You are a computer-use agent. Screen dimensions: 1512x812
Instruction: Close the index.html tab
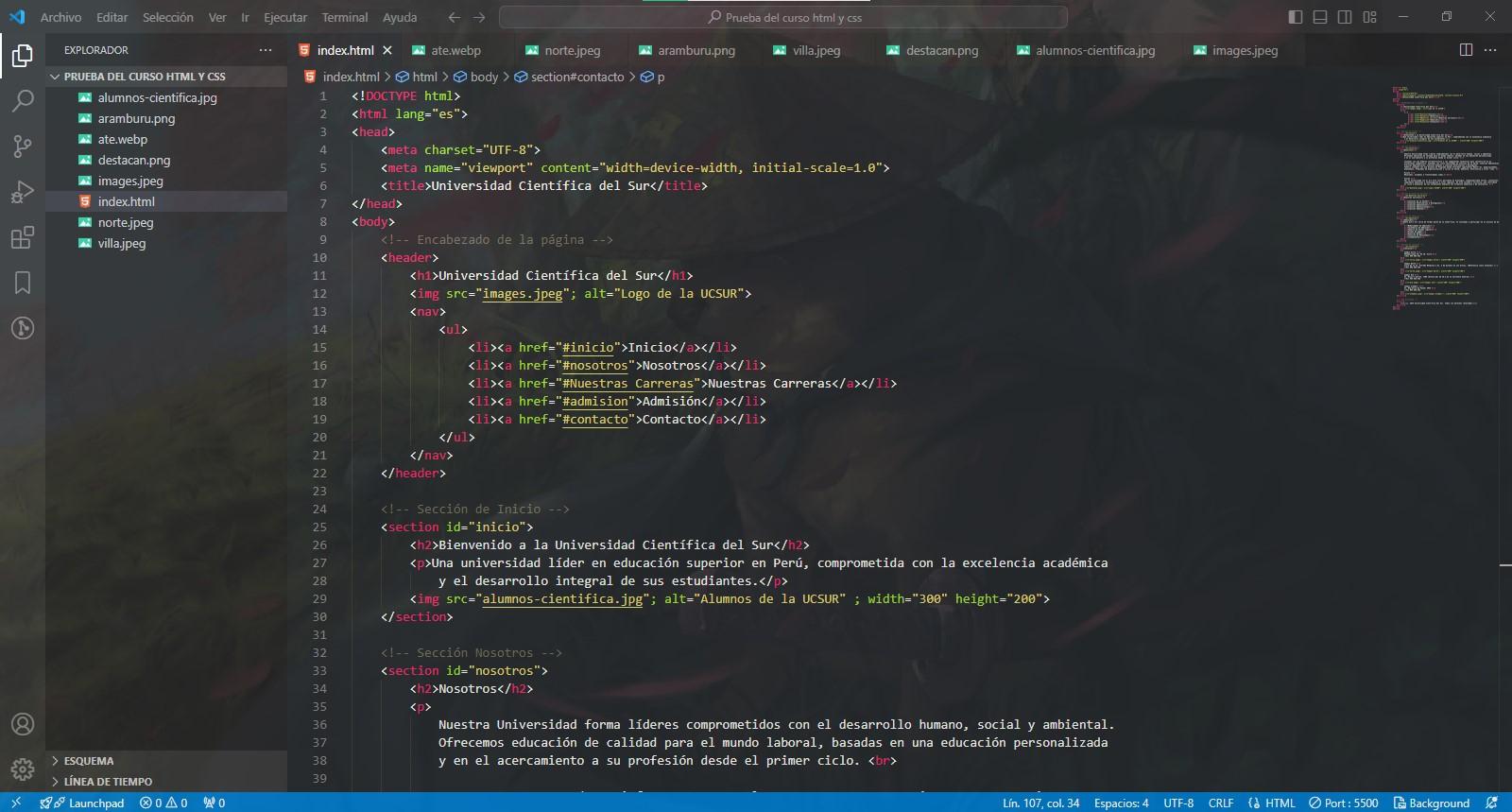point(387,50)
